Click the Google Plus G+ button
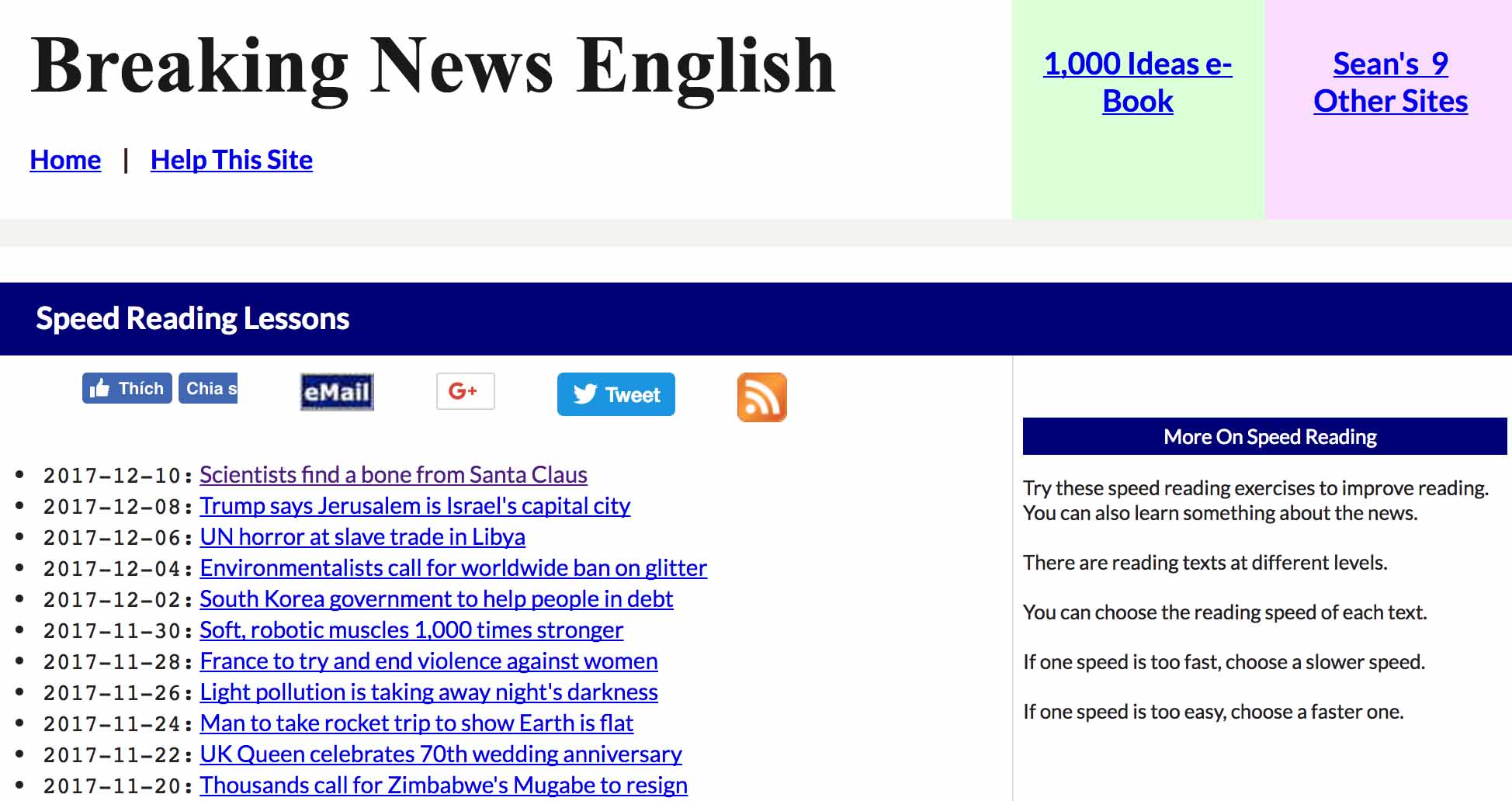Viewport: 1512px width, 801px height. click(465, 391)
